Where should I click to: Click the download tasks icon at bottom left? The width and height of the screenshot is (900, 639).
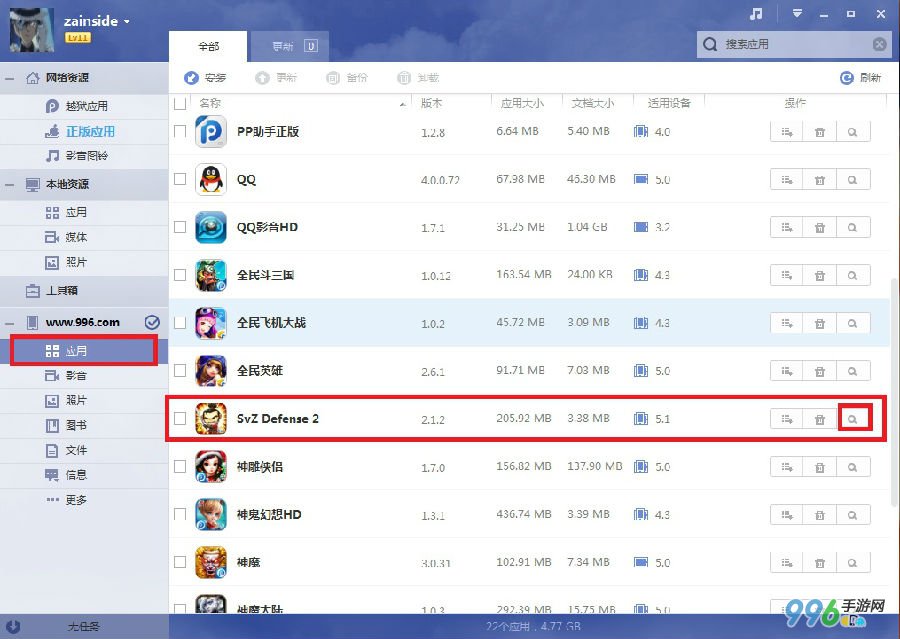tap(13, 626)
